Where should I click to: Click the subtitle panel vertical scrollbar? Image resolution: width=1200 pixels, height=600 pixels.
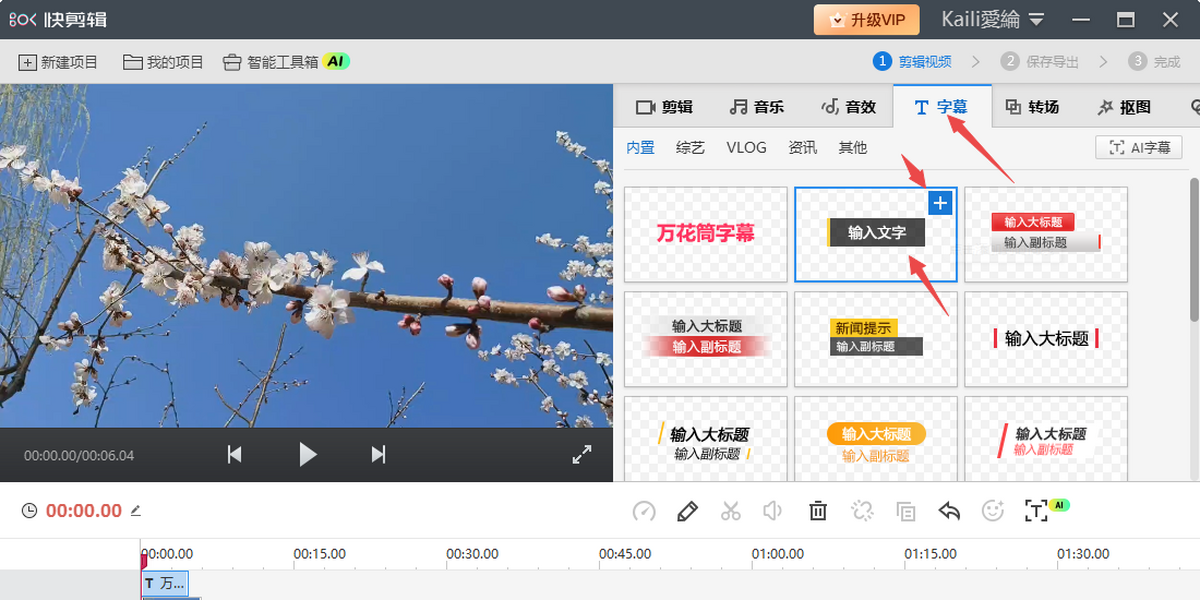1194,250
